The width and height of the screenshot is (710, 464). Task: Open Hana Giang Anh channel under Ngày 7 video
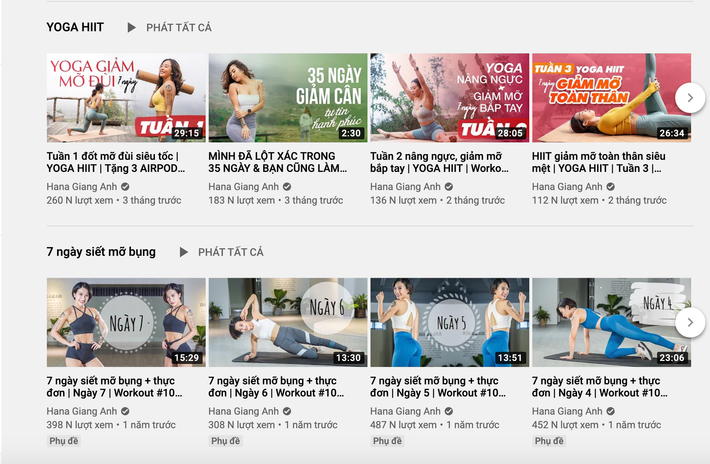[x=82, y=411]
